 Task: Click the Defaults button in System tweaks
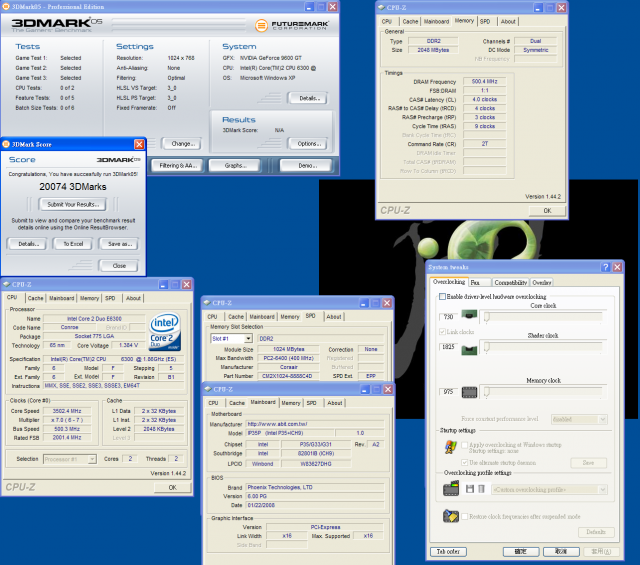coord(596,532)
